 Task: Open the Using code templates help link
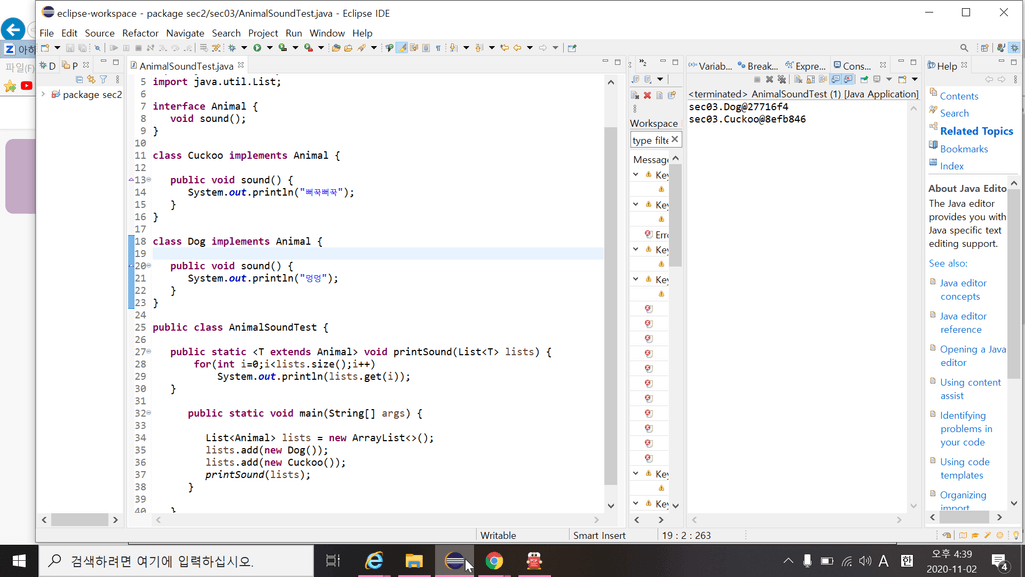(x=964, y=469)
